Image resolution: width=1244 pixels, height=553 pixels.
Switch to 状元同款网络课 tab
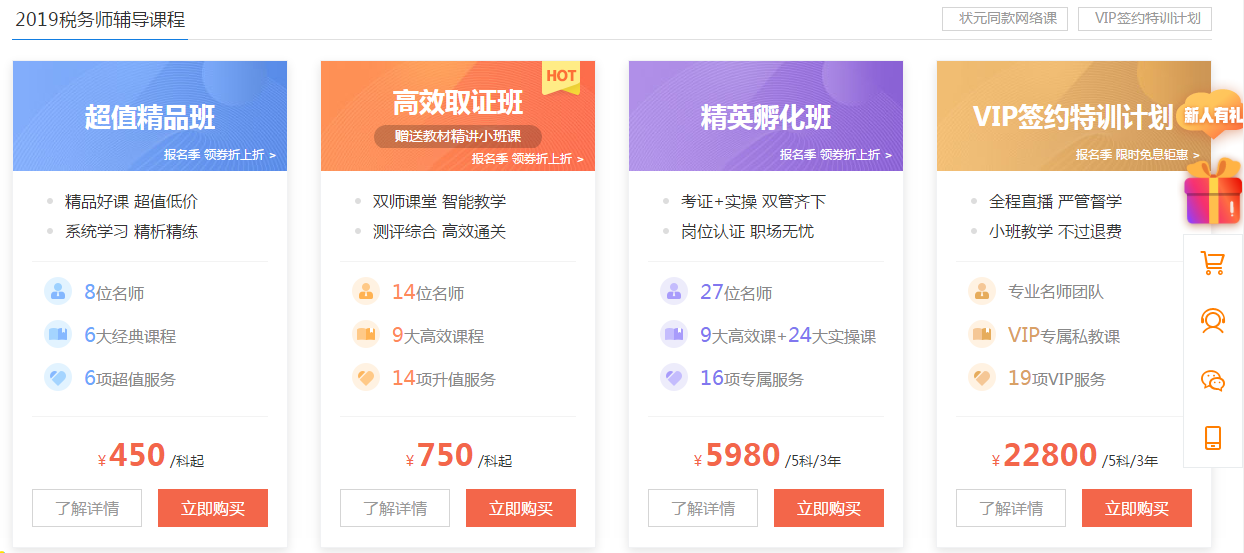1005,18
